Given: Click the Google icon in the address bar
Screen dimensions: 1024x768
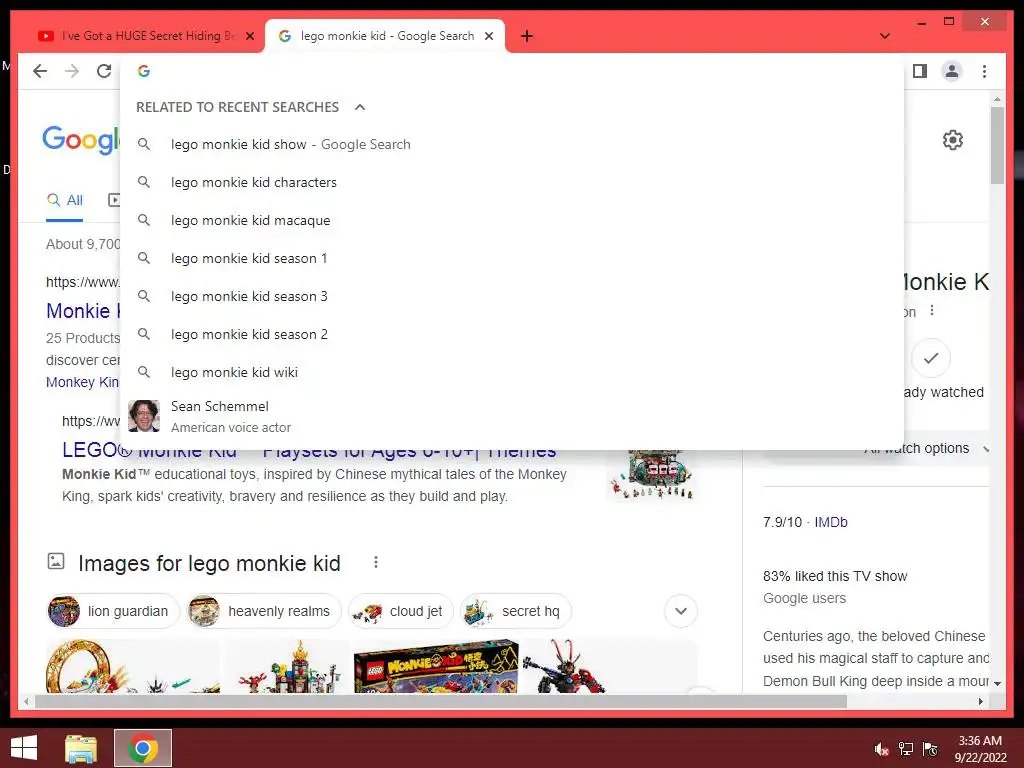Looking at the screenshot, I should (144, 71).
